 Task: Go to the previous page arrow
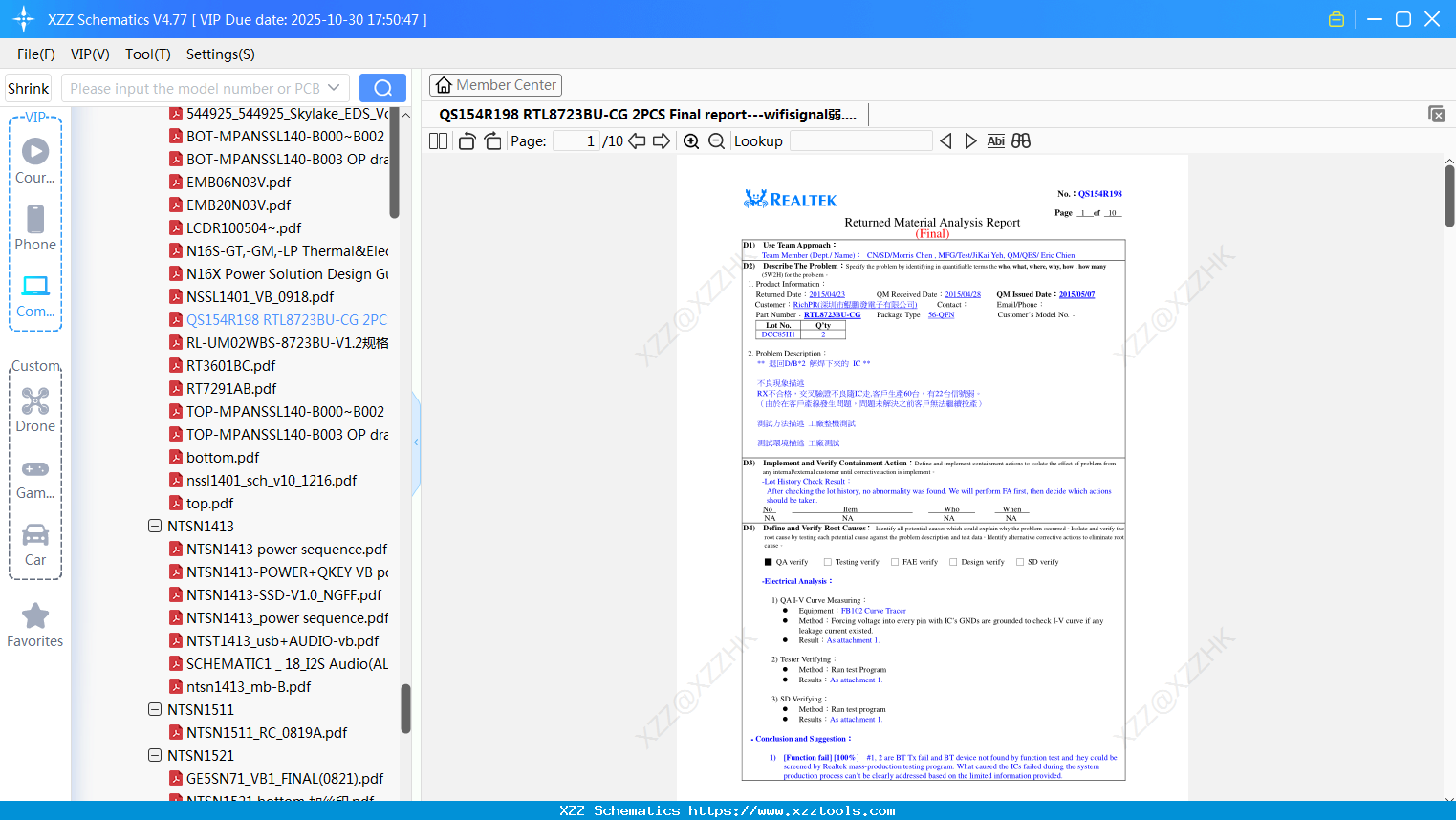[x=637, y=141]
